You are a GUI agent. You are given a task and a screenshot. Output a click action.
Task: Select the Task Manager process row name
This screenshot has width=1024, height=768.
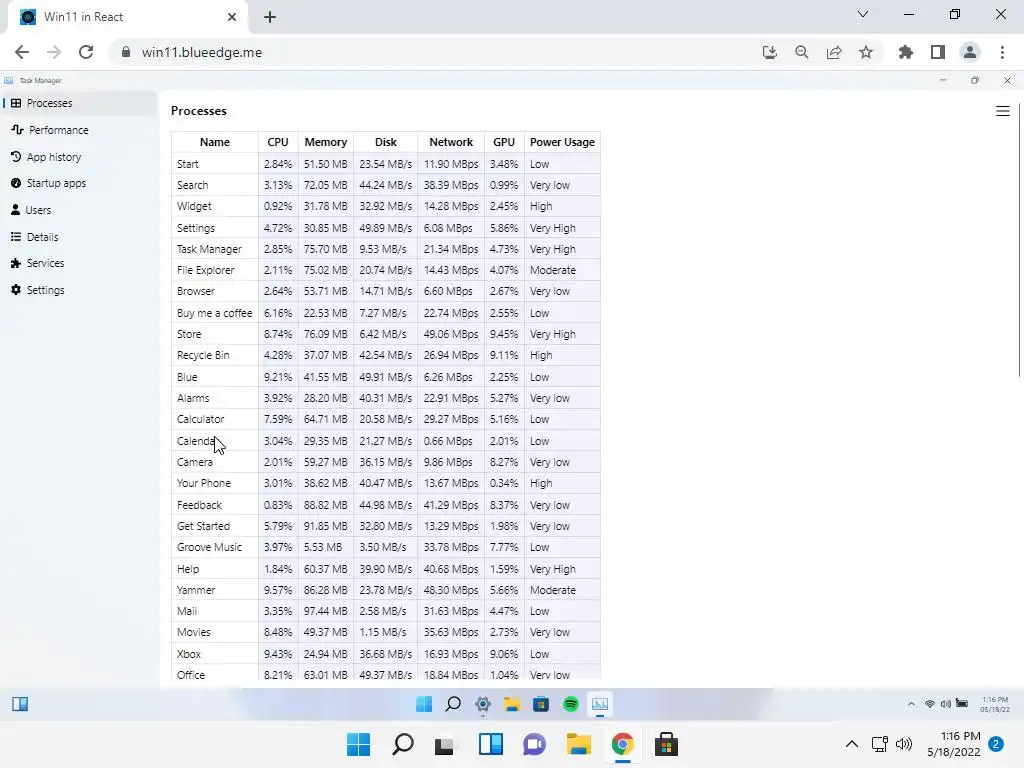coord(209,249)
